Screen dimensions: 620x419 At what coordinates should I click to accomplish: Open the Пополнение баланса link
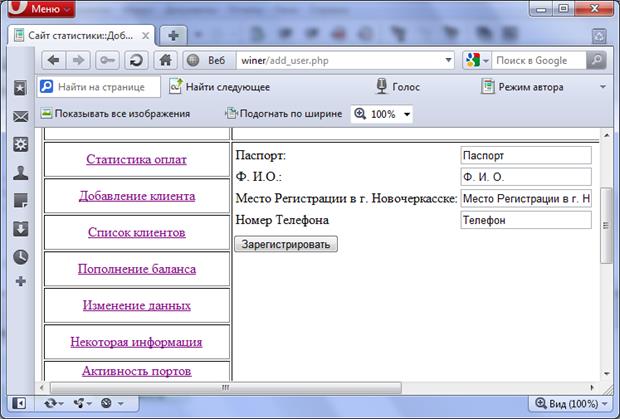coord(137,269)
